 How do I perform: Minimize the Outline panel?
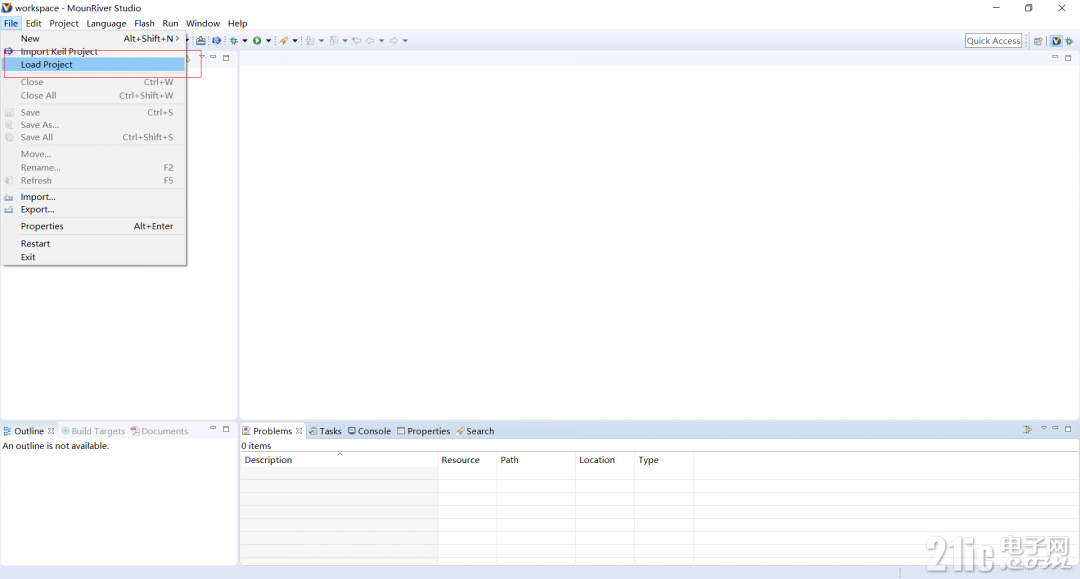(x=213, y=428)
